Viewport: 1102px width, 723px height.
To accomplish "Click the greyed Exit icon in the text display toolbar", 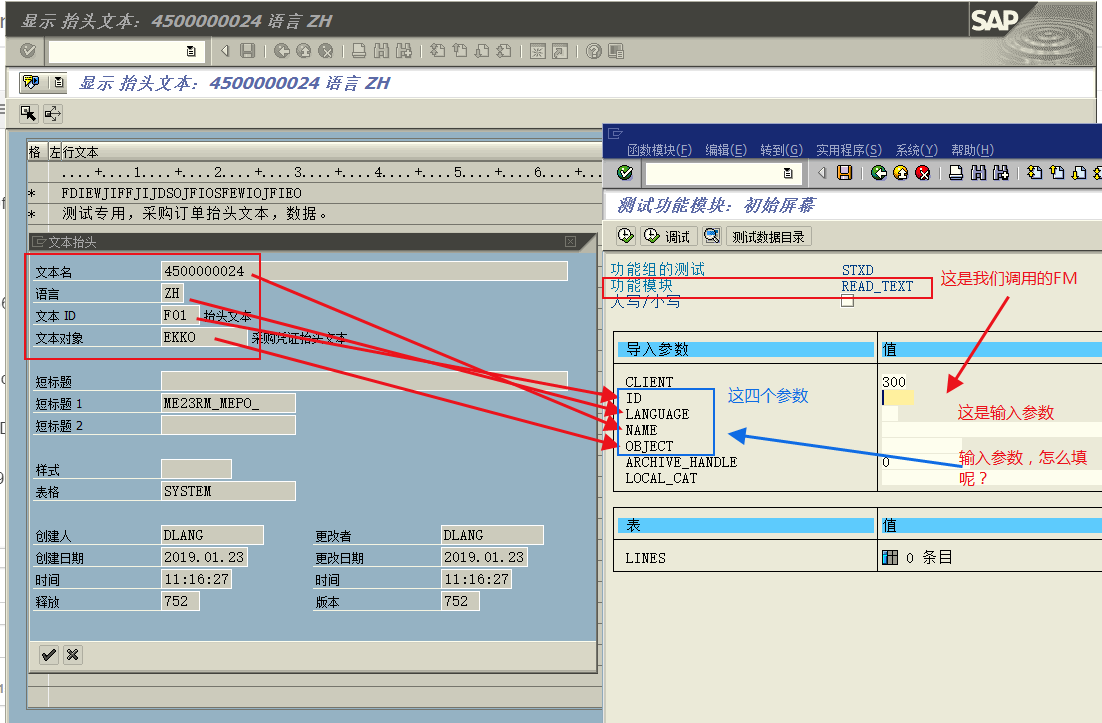I will coord(304,51).
